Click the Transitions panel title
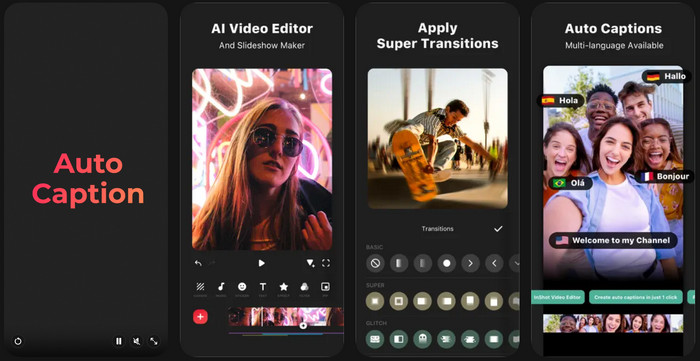Image resolution: width=700 pixels, height=361 pixels. tap(438, 228)
